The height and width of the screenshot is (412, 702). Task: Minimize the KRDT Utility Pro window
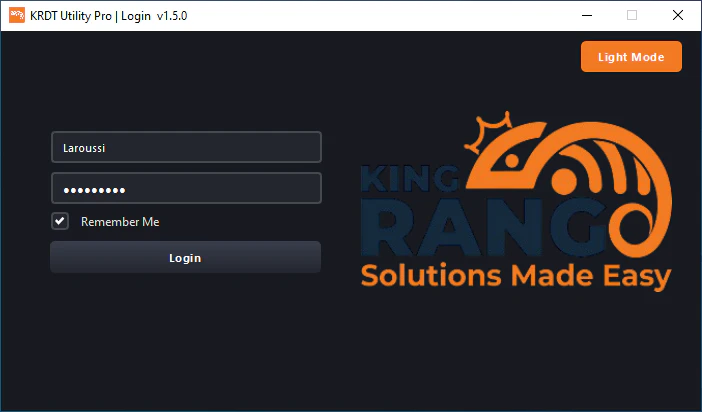tap(586, 16)
